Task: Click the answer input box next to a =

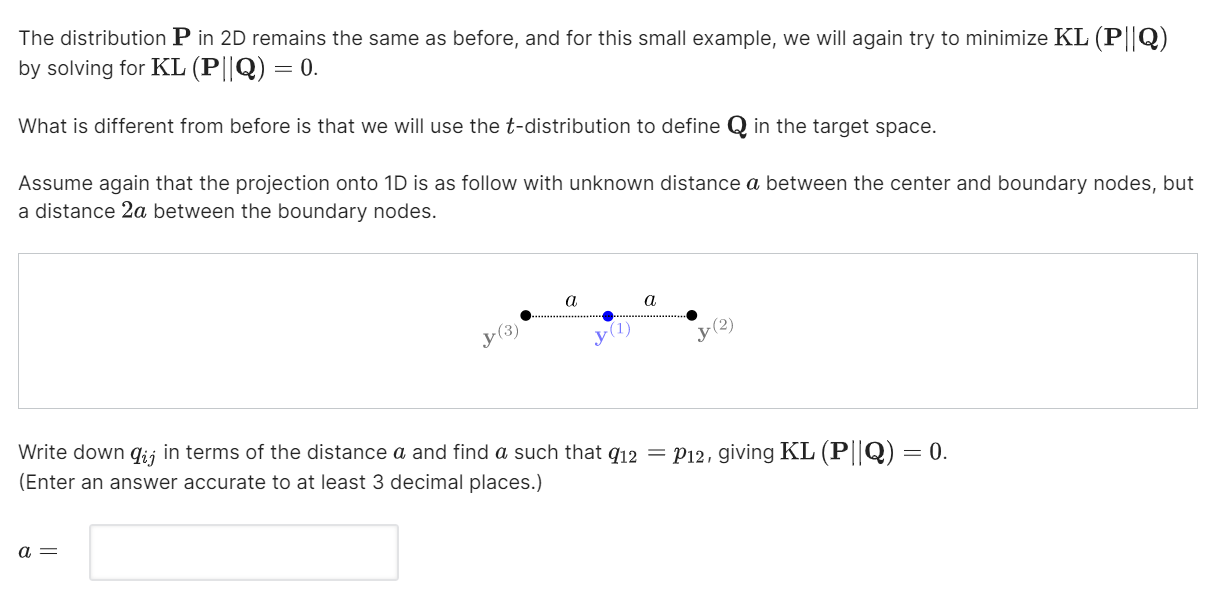Action: coord(243,551)
